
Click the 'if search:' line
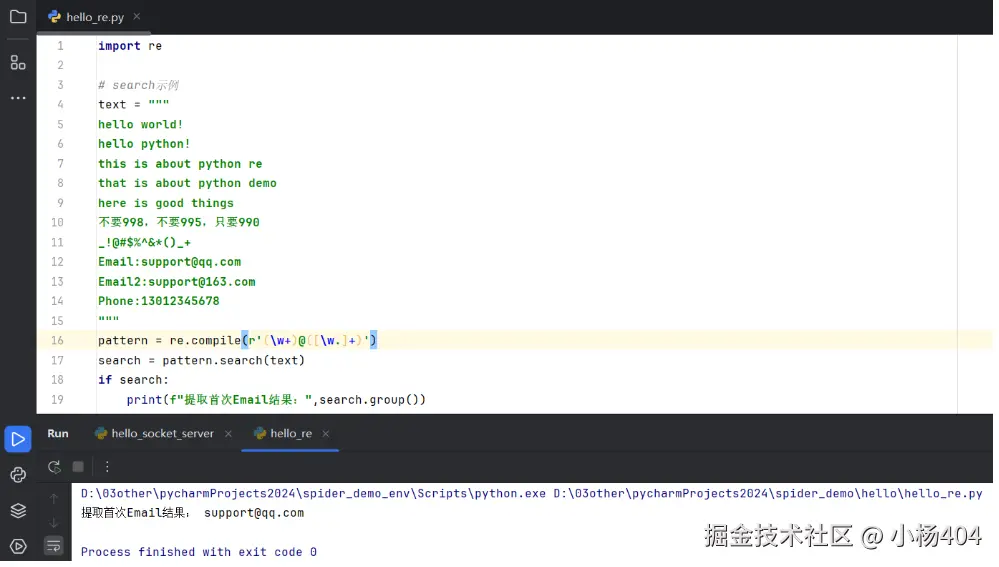133,380
